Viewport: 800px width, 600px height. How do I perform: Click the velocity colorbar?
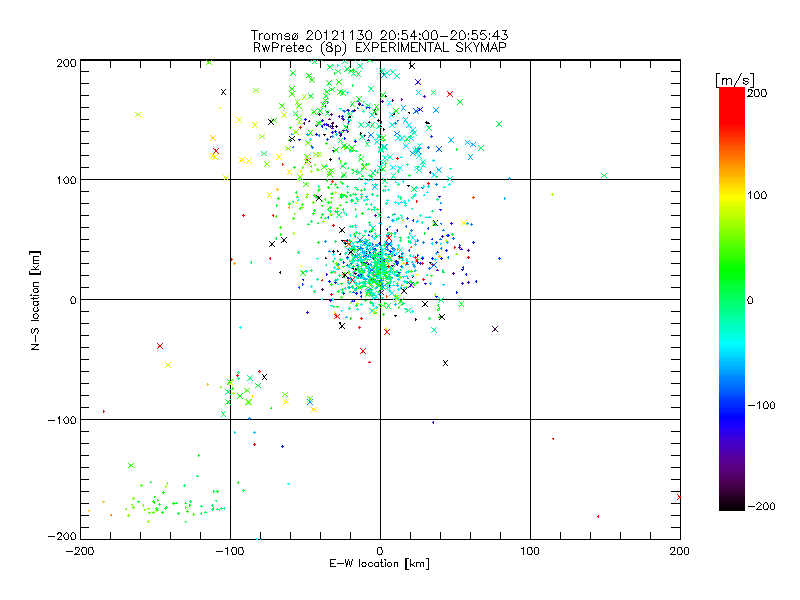[x=732, y=299]
